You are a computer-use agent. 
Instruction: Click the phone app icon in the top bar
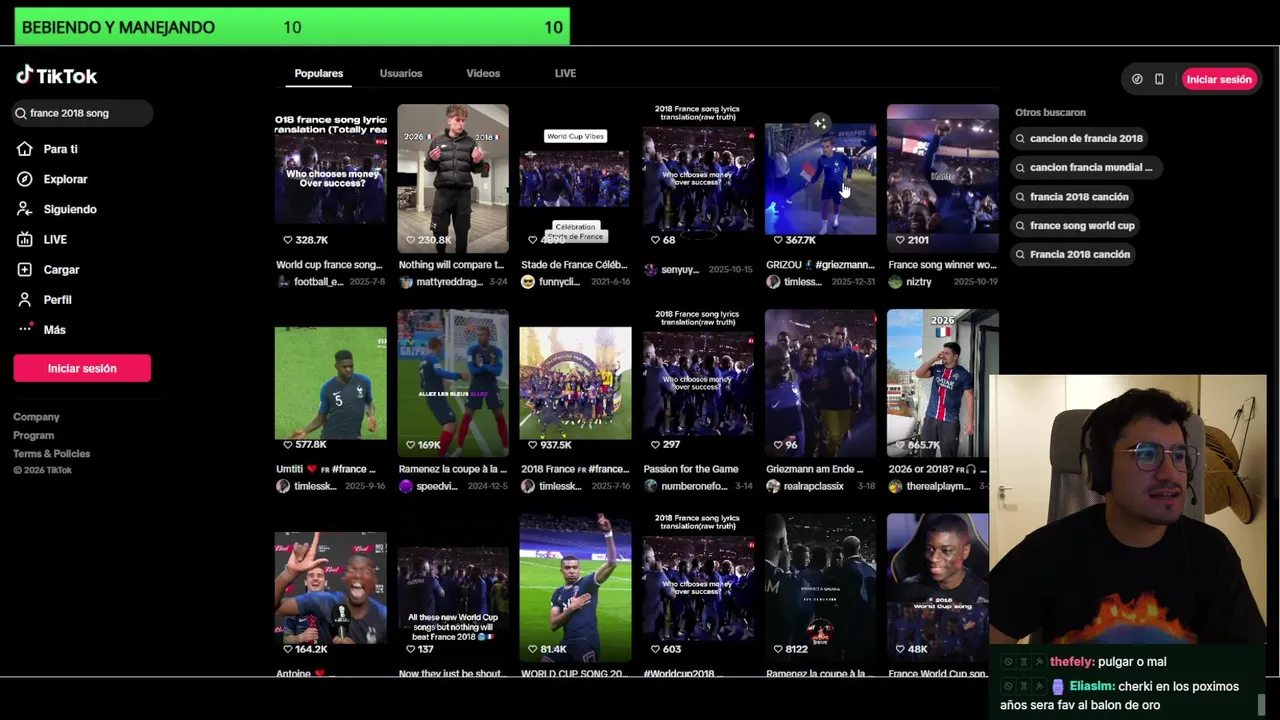[1159, 79]
